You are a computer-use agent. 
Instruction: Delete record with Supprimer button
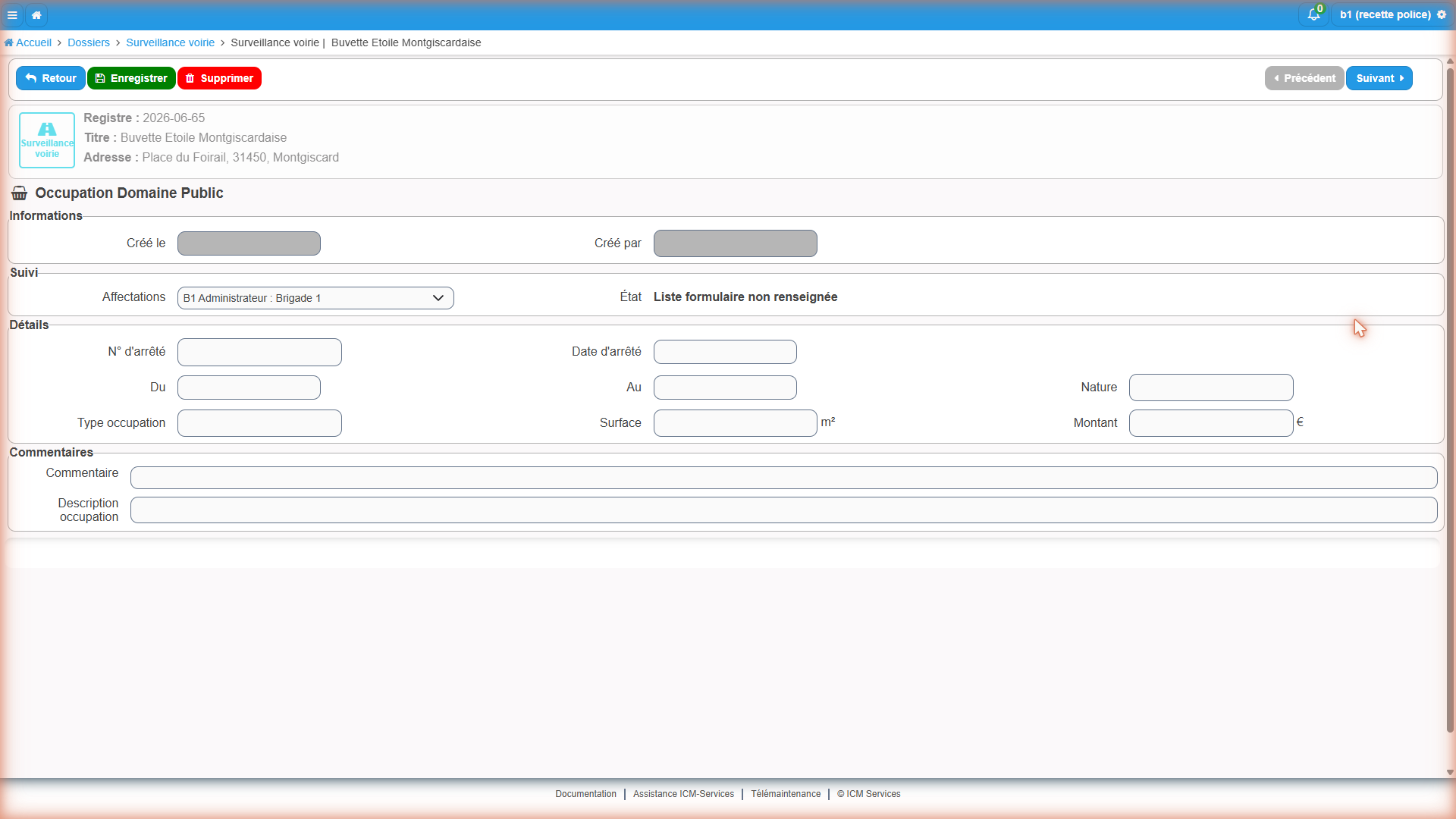click(x=219, y=78)
